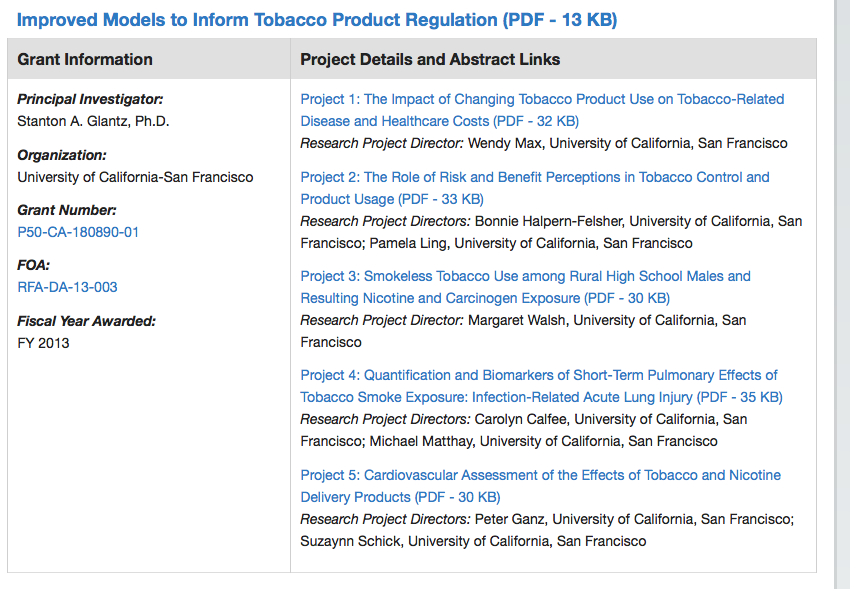Click the Project Details and Abstract Links header
This screenshot has width=850, height=589.
pos(430,60)
